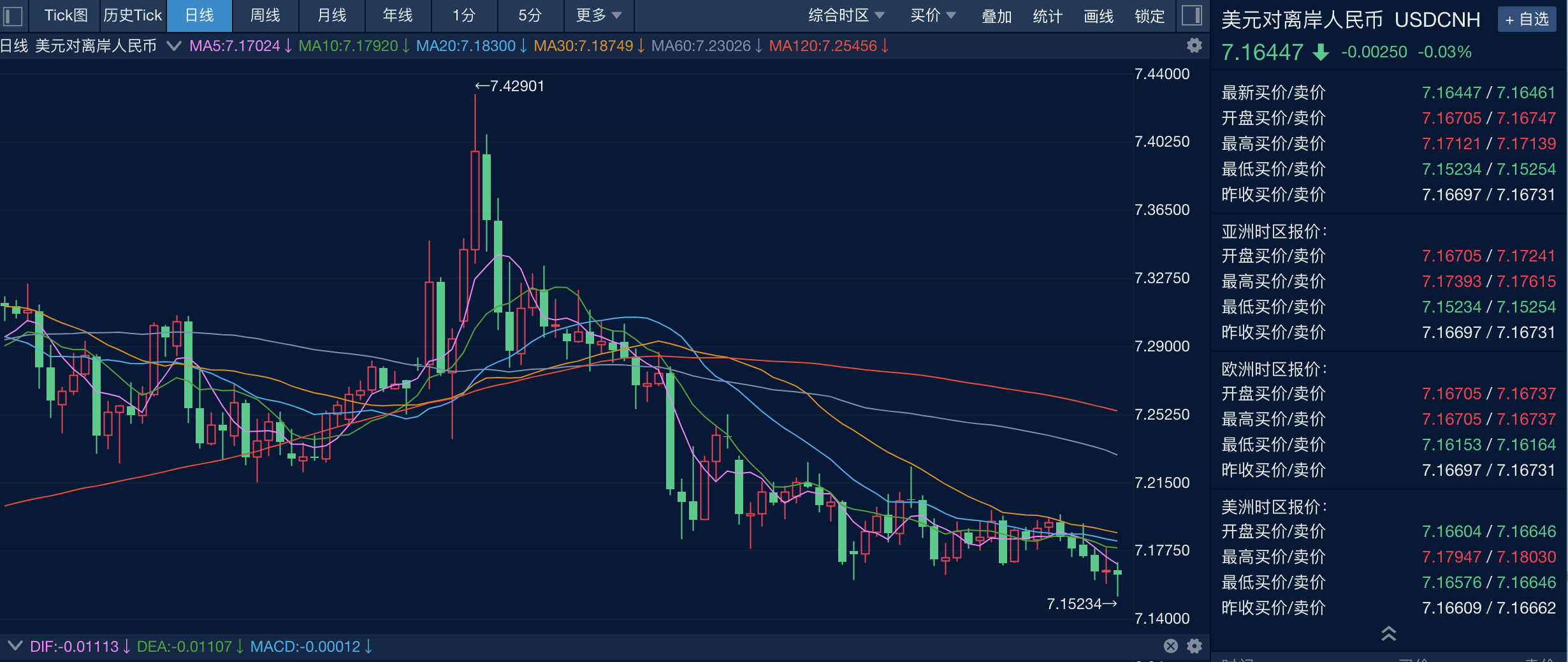The width and height of the screenshot is (1568, 662).
Task: Open the MACD indicator settings gear
Action: (x=1195, y=646)
